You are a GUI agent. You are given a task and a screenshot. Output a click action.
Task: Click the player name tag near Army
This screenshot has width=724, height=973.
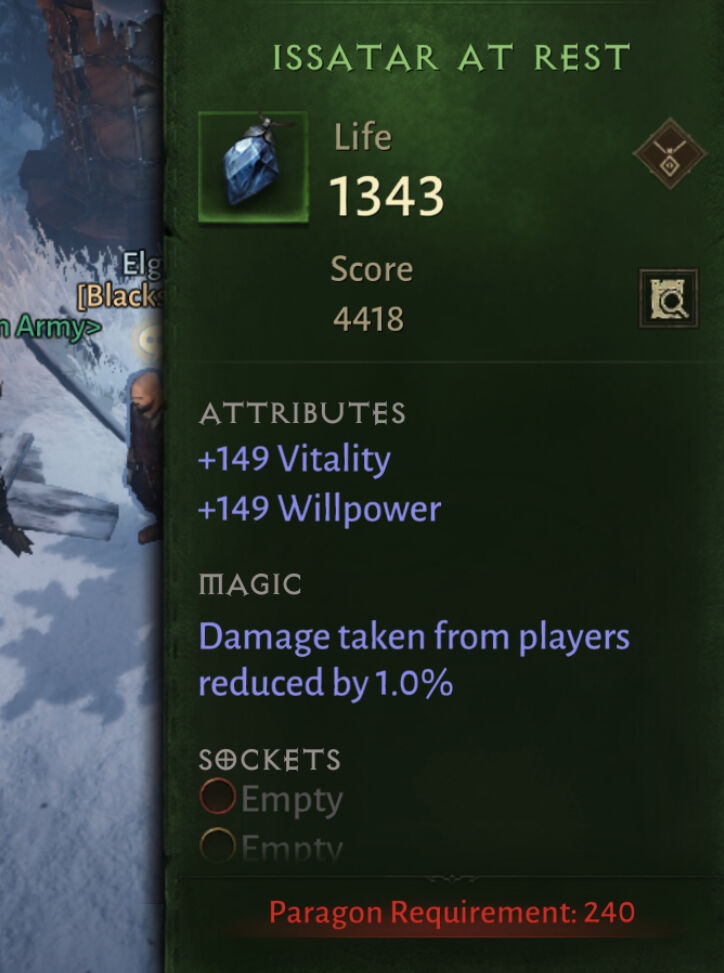coord(141,265)
